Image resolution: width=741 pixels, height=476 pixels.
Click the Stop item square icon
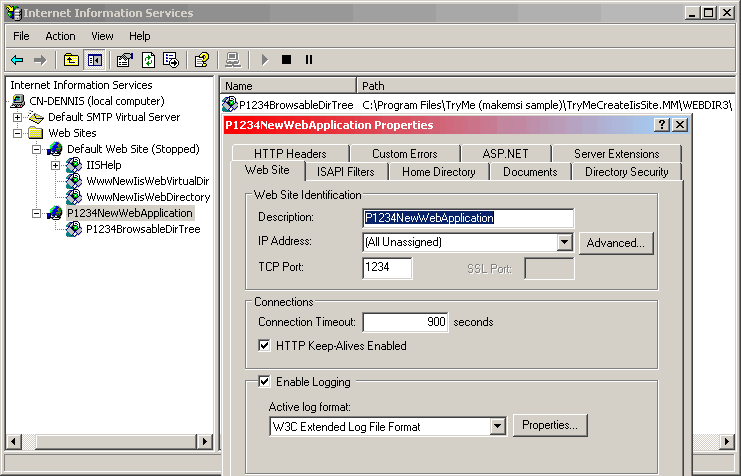(287, 60)
